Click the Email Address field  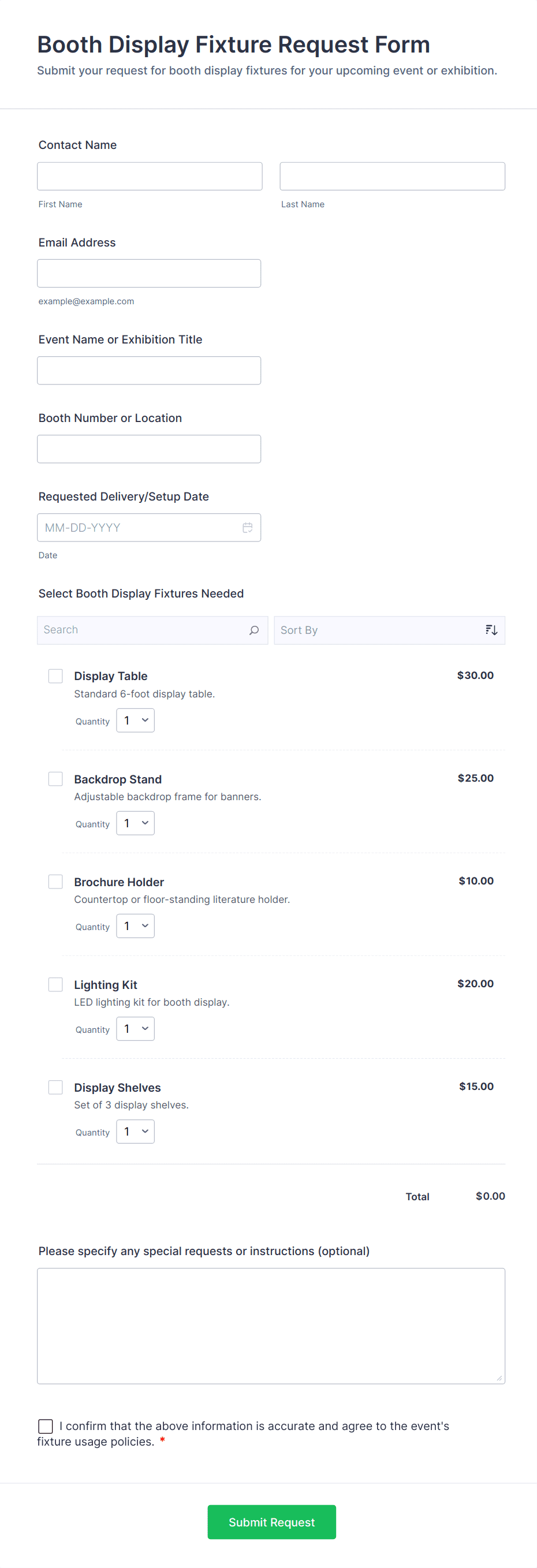(x=149, y=273)
